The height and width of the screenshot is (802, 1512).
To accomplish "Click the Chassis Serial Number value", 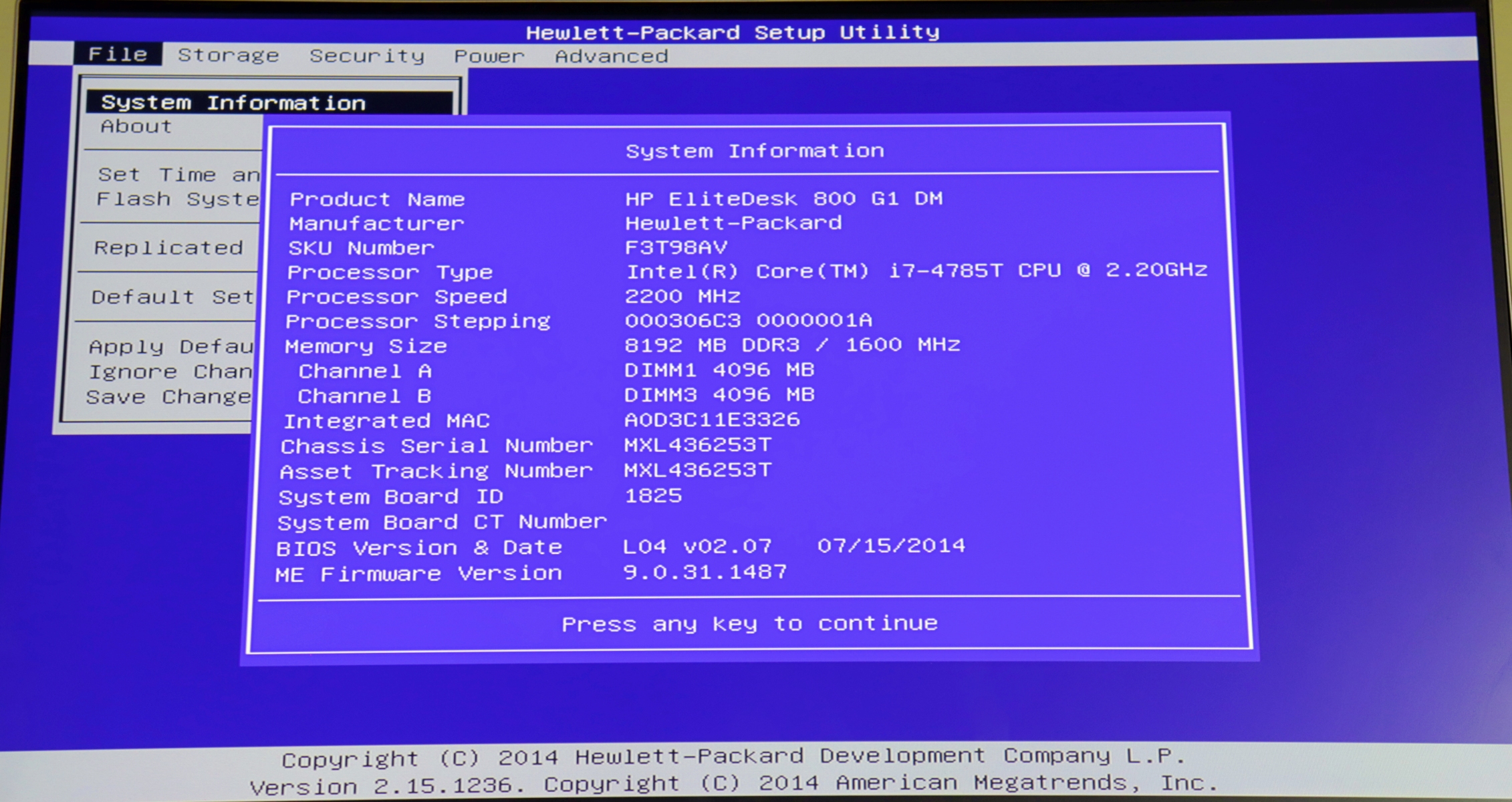I will point(698,444).
